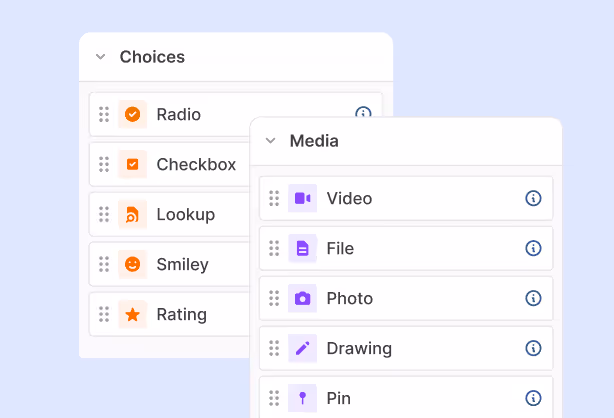Grab the drag handle beside Smiley
Screen dimensions: 614x418
point(104,264)
